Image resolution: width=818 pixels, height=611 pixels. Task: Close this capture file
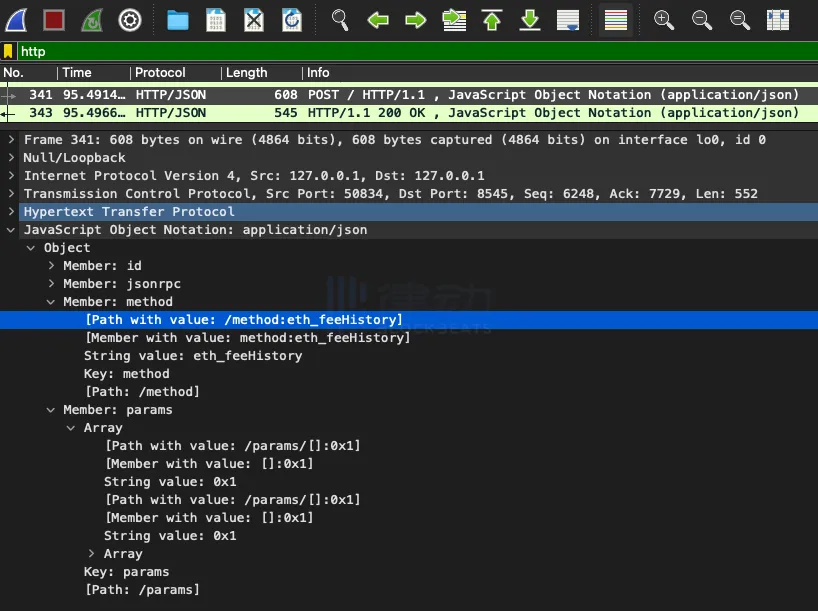click(254, 19)
